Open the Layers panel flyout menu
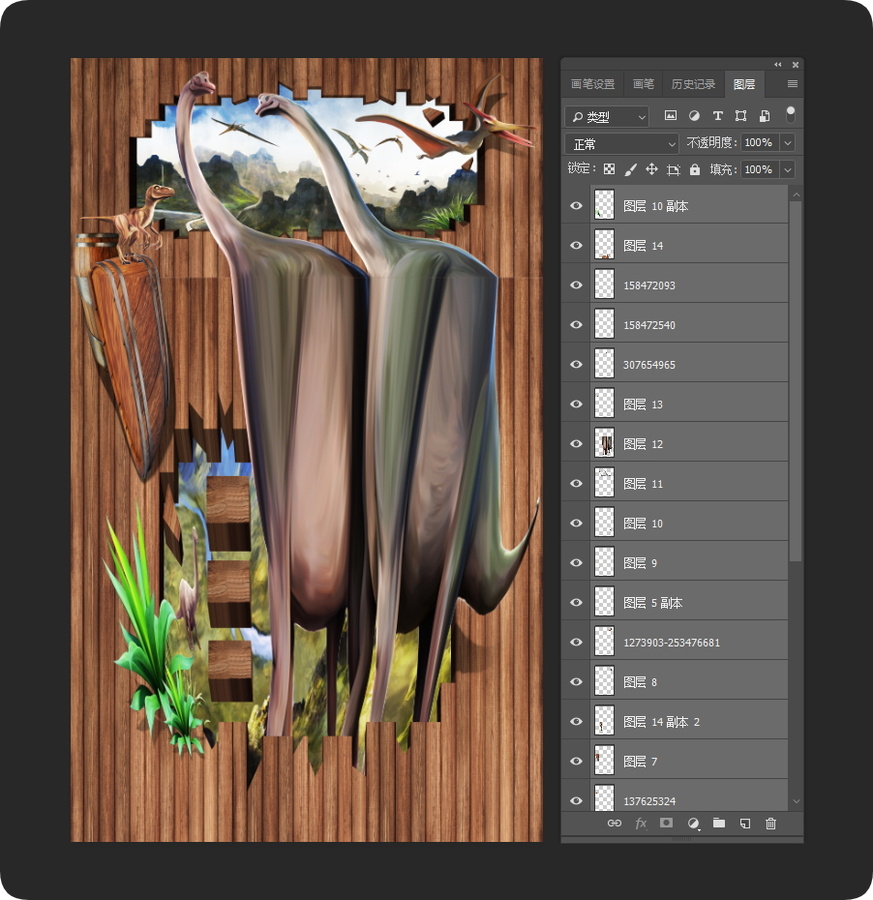873x900 pixels. pos(793,84)
